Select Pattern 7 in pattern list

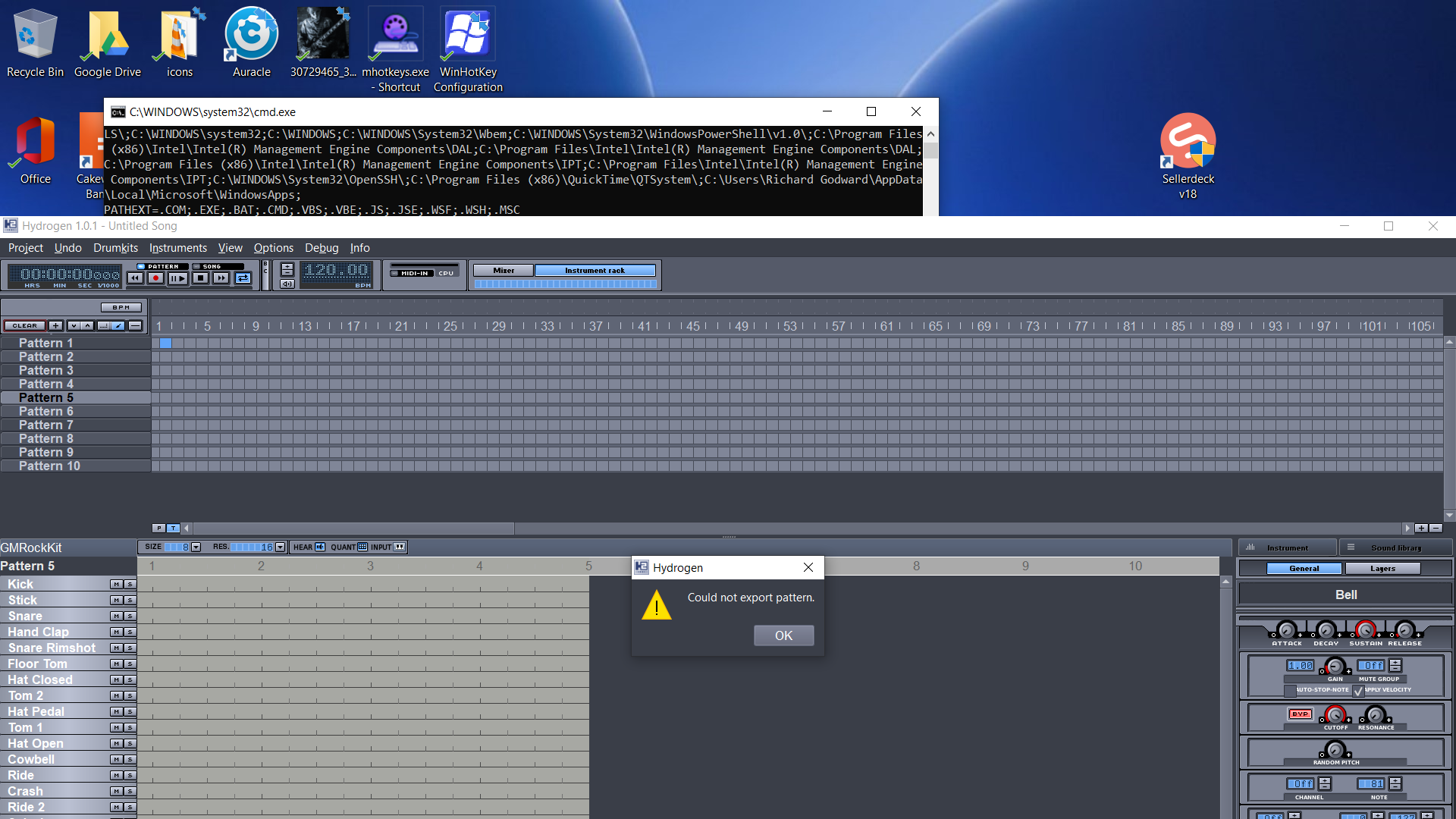75,425
